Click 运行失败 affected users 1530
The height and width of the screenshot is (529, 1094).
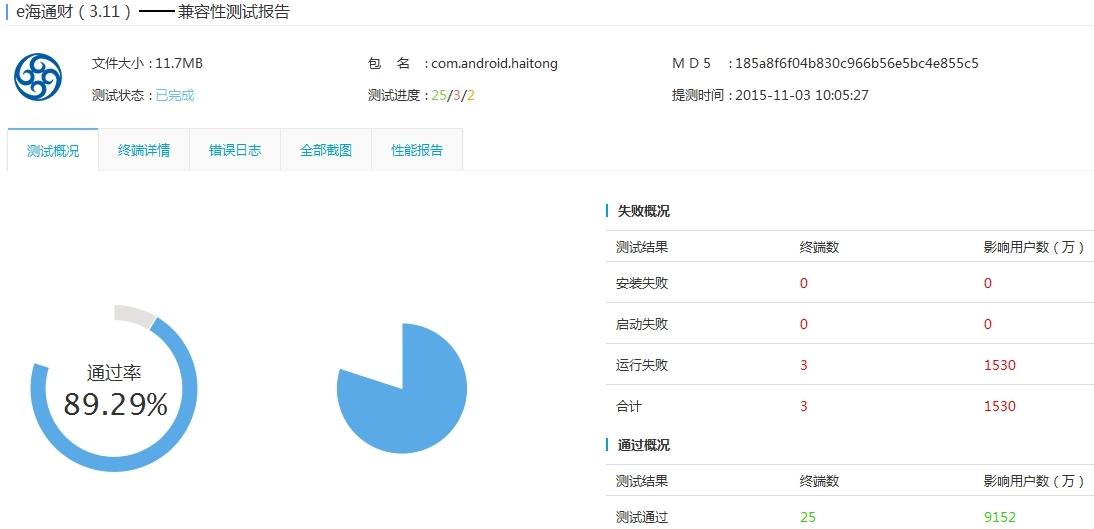coord(999,365)
